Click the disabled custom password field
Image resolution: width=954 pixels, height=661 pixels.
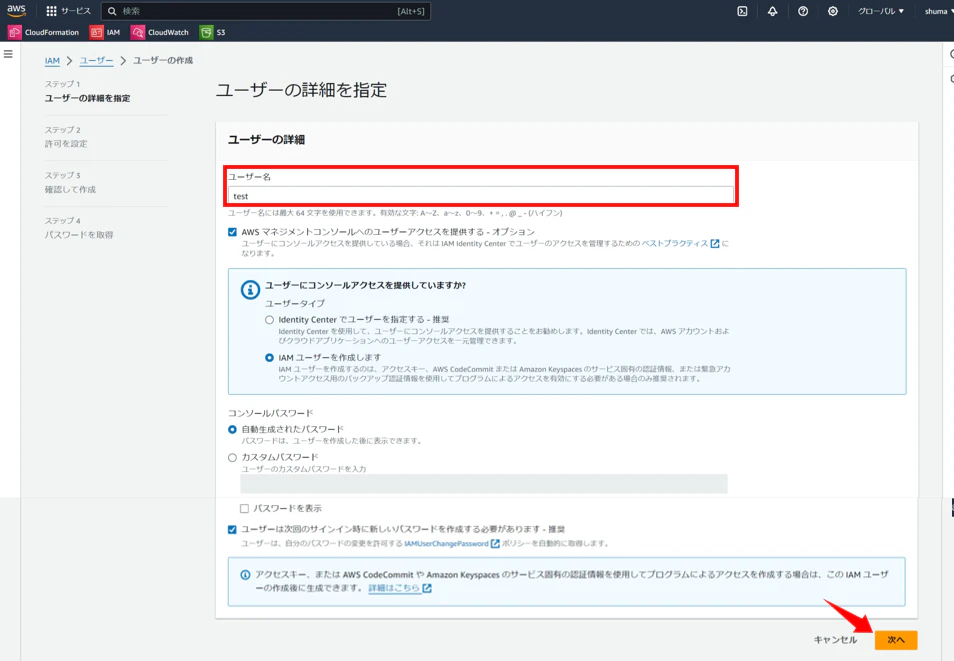pos(484,484)
